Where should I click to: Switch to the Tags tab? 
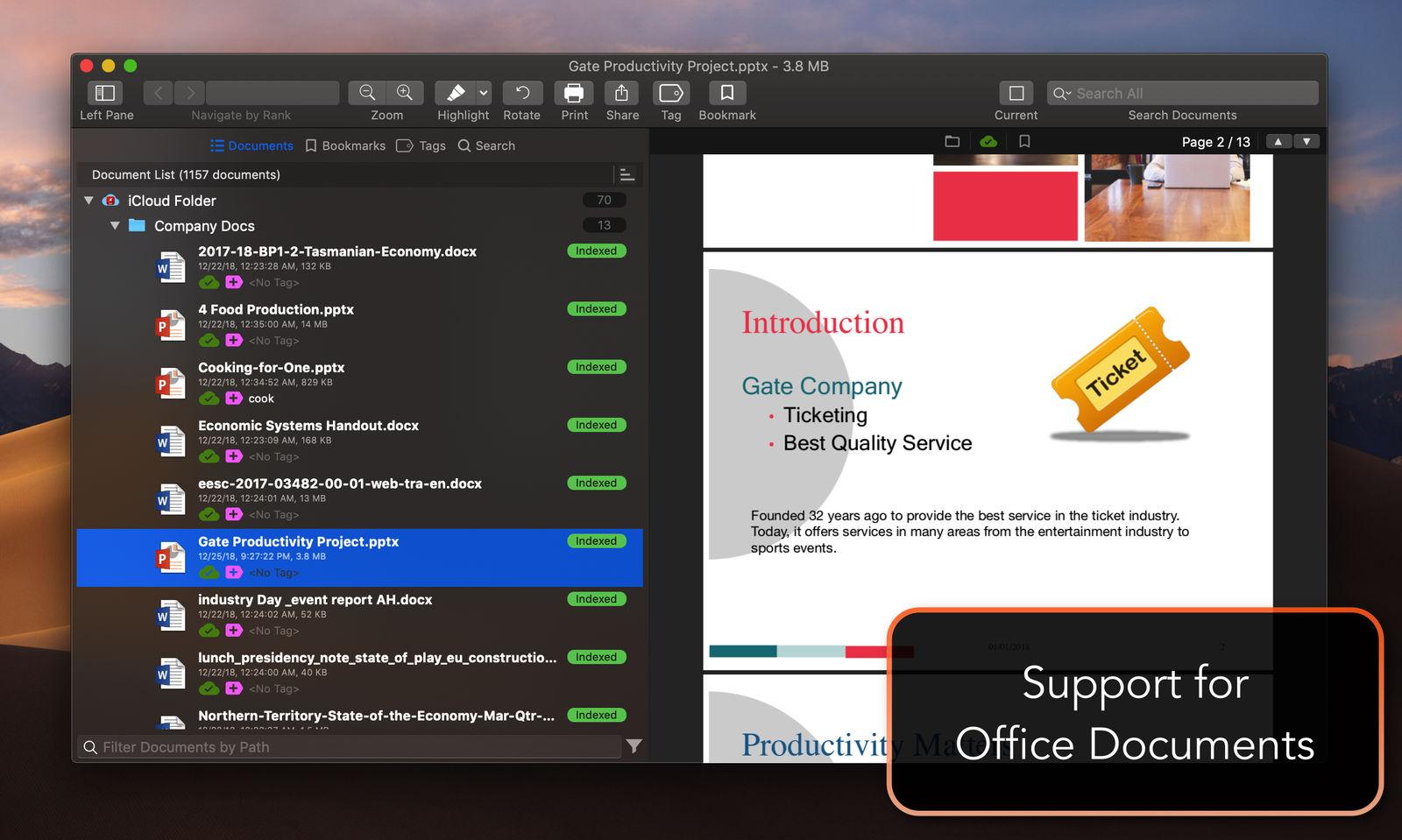(421, 145)
